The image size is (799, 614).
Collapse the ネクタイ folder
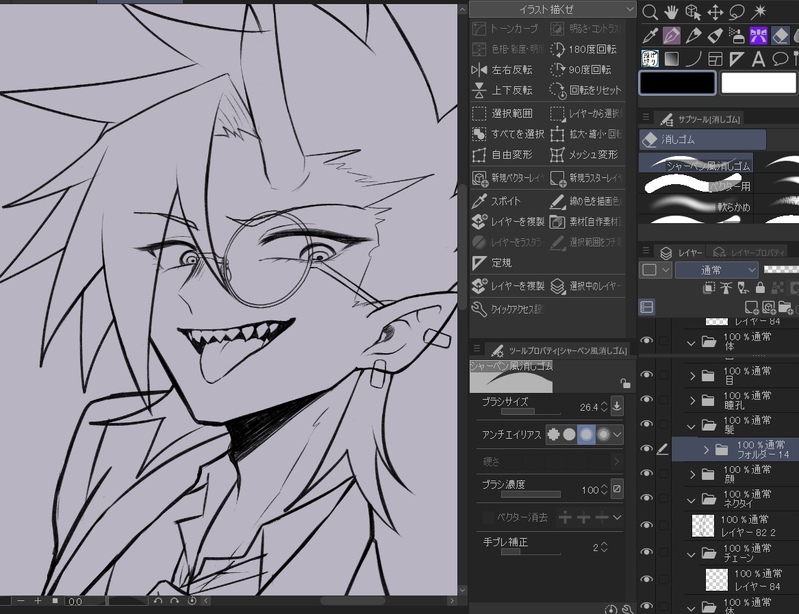pyautogui.click(x=691, y=500)
